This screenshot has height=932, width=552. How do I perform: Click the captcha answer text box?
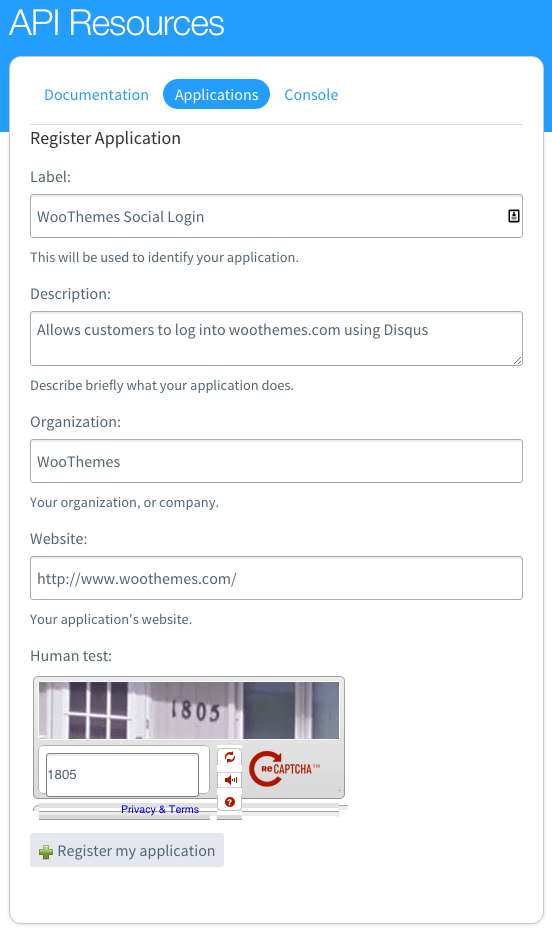tap(122, 774)
